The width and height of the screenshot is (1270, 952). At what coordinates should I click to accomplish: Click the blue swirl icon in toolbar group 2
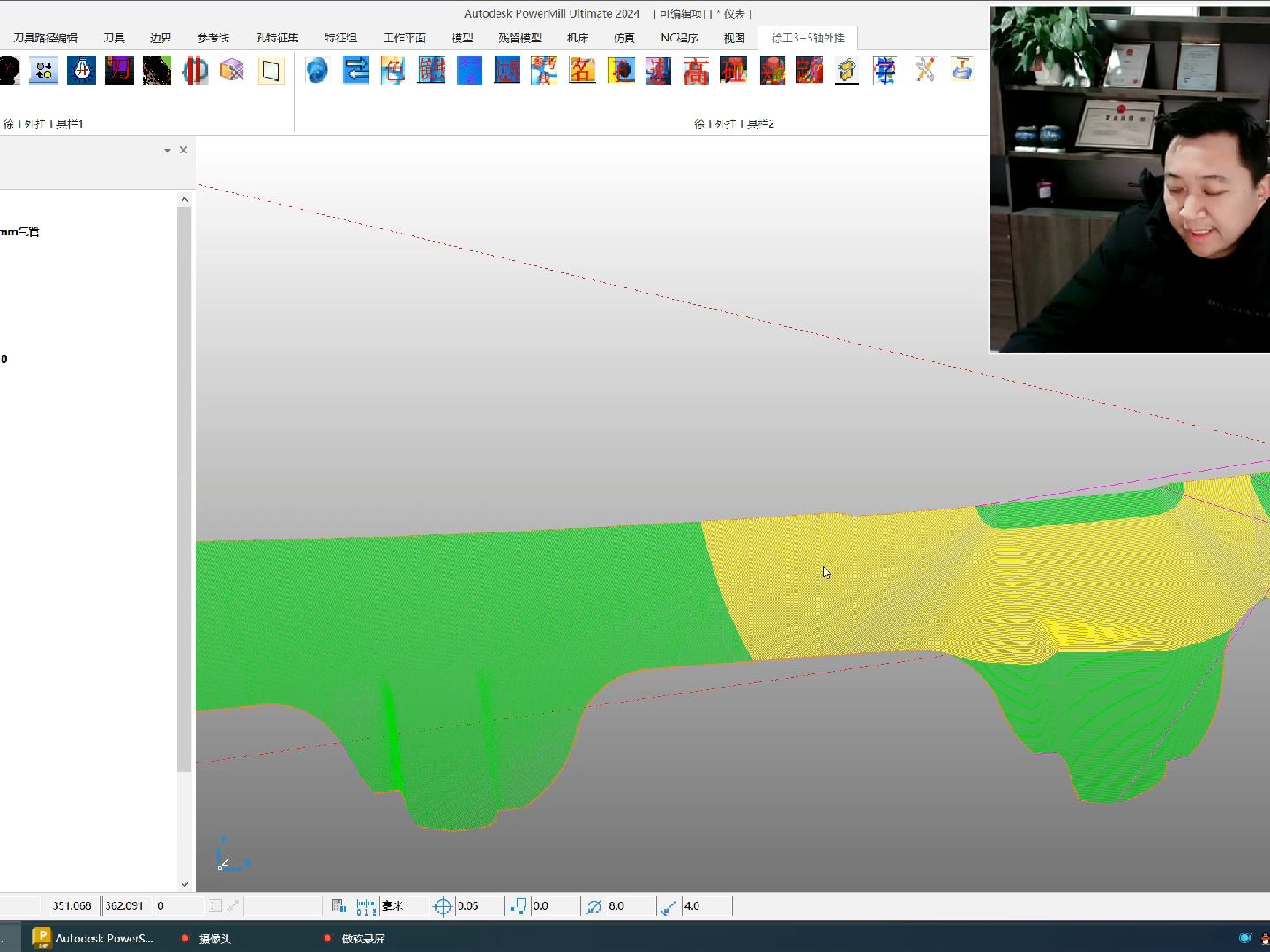(317, 71)
